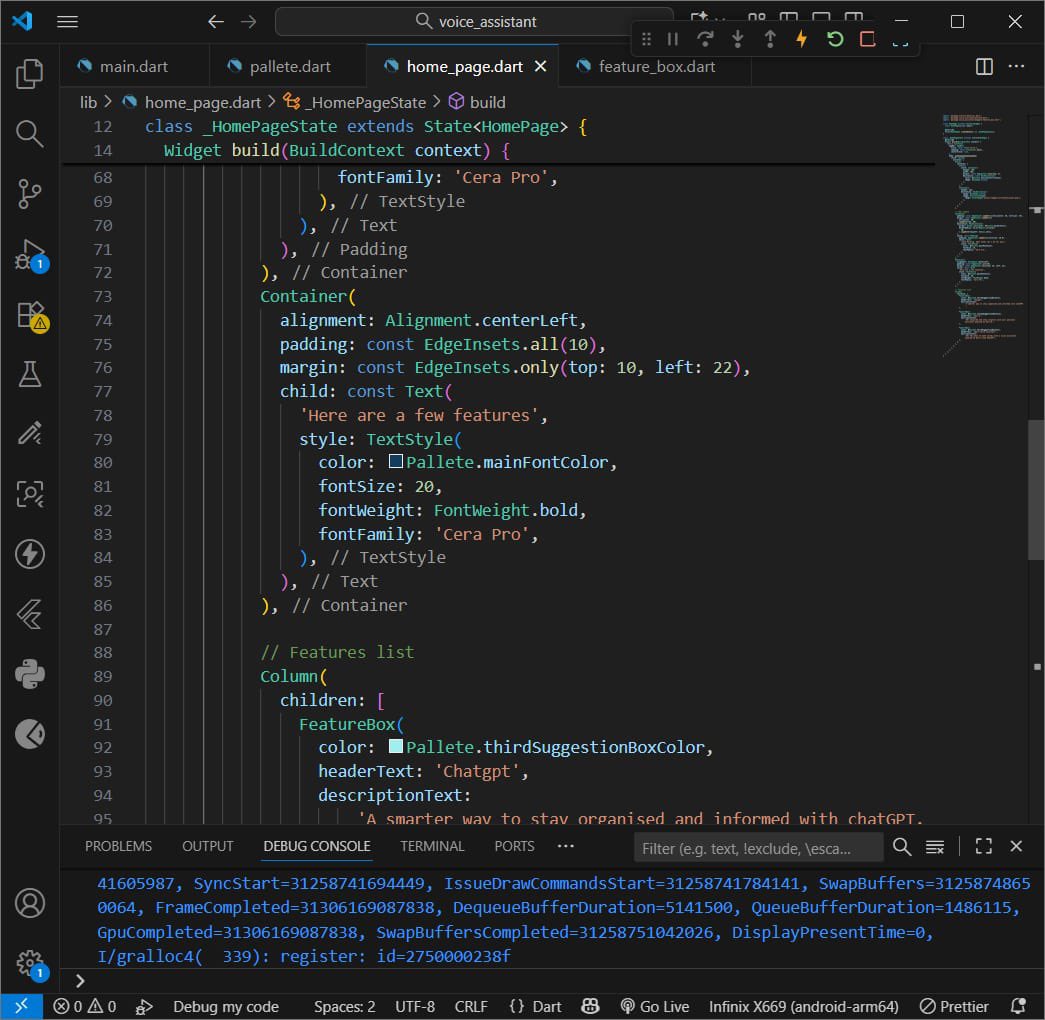The height and width of the screenshot is (1020, 1045).
Task: Change the CRLF end of line sequence
Action: click(471, 1006)
